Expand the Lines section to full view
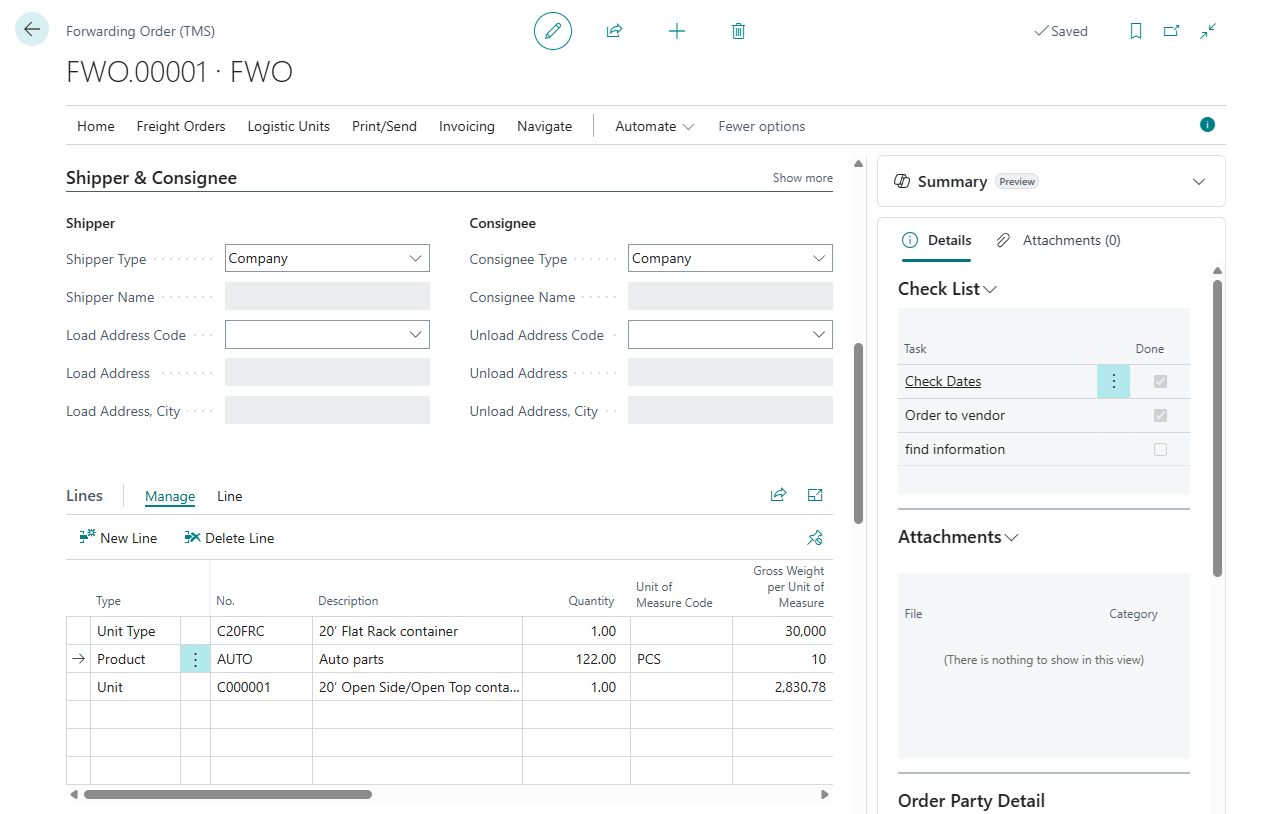The height and width of the screenshot is (814, 1287). [815, 495]
